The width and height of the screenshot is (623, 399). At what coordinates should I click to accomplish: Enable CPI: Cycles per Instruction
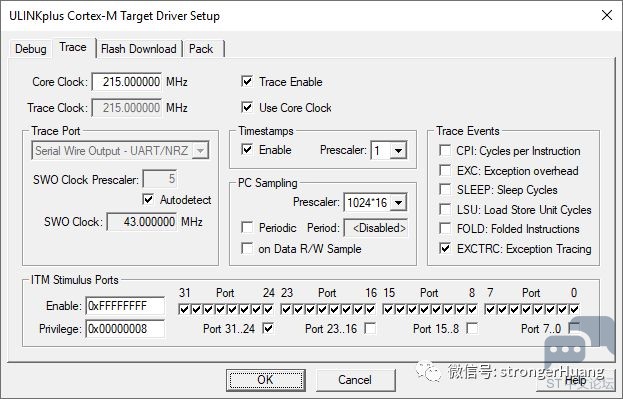point(445,151)
